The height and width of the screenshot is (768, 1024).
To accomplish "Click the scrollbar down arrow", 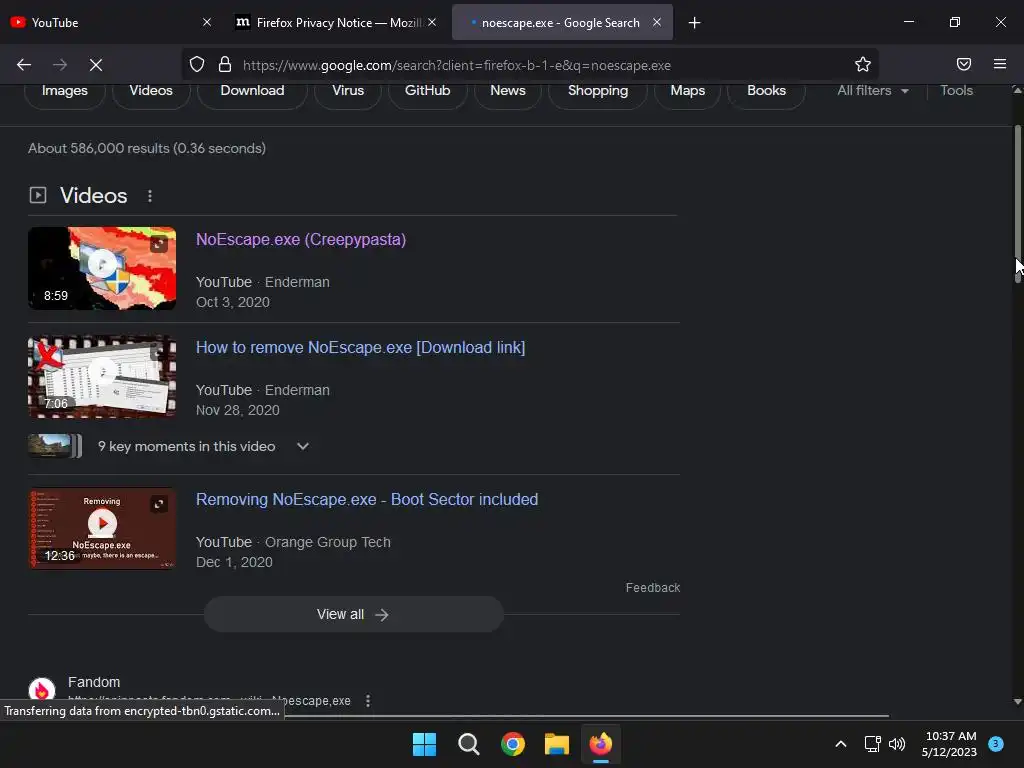I will coord(1017,702).
